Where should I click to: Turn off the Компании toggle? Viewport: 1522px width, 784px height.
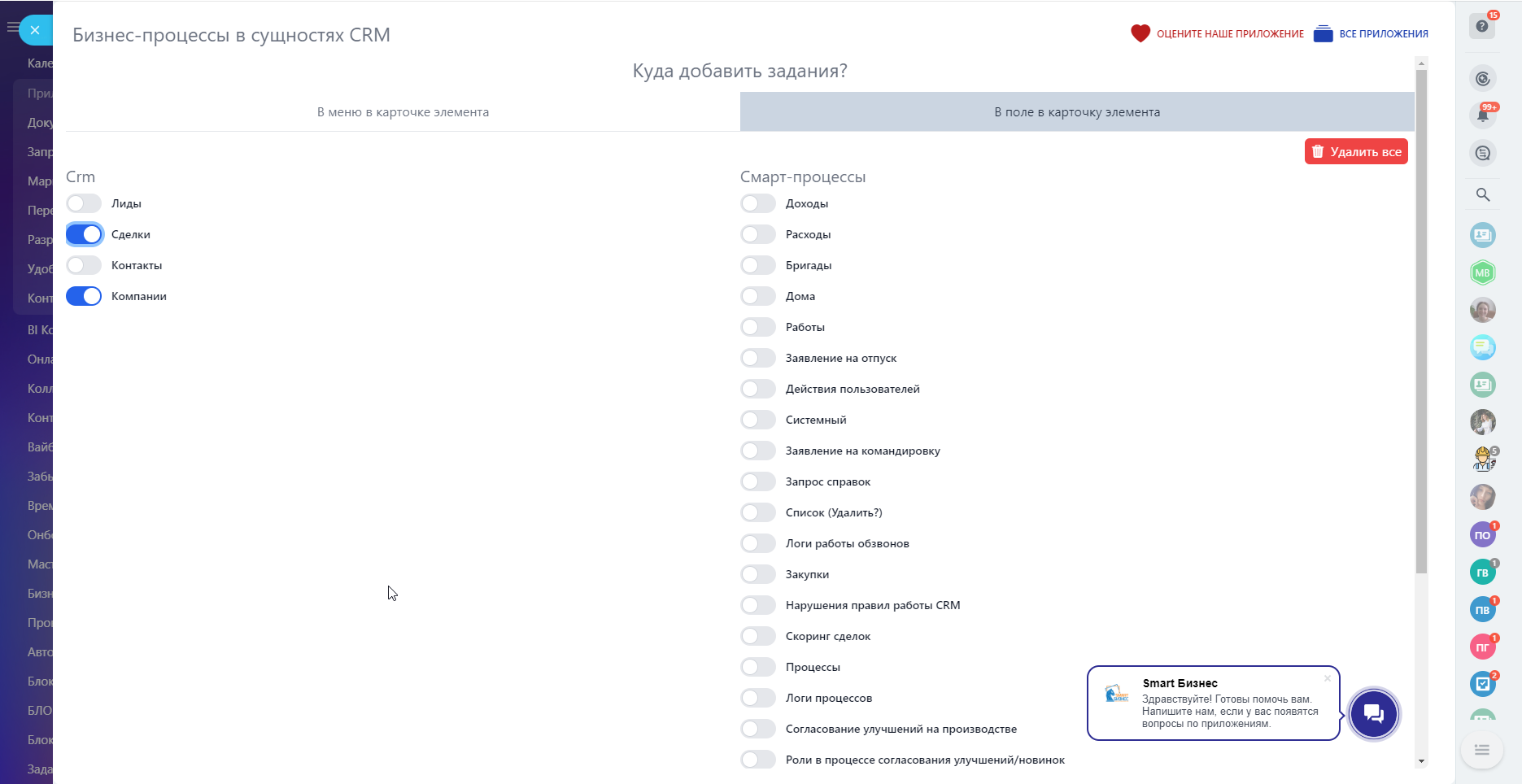click(x=84, y=296)
